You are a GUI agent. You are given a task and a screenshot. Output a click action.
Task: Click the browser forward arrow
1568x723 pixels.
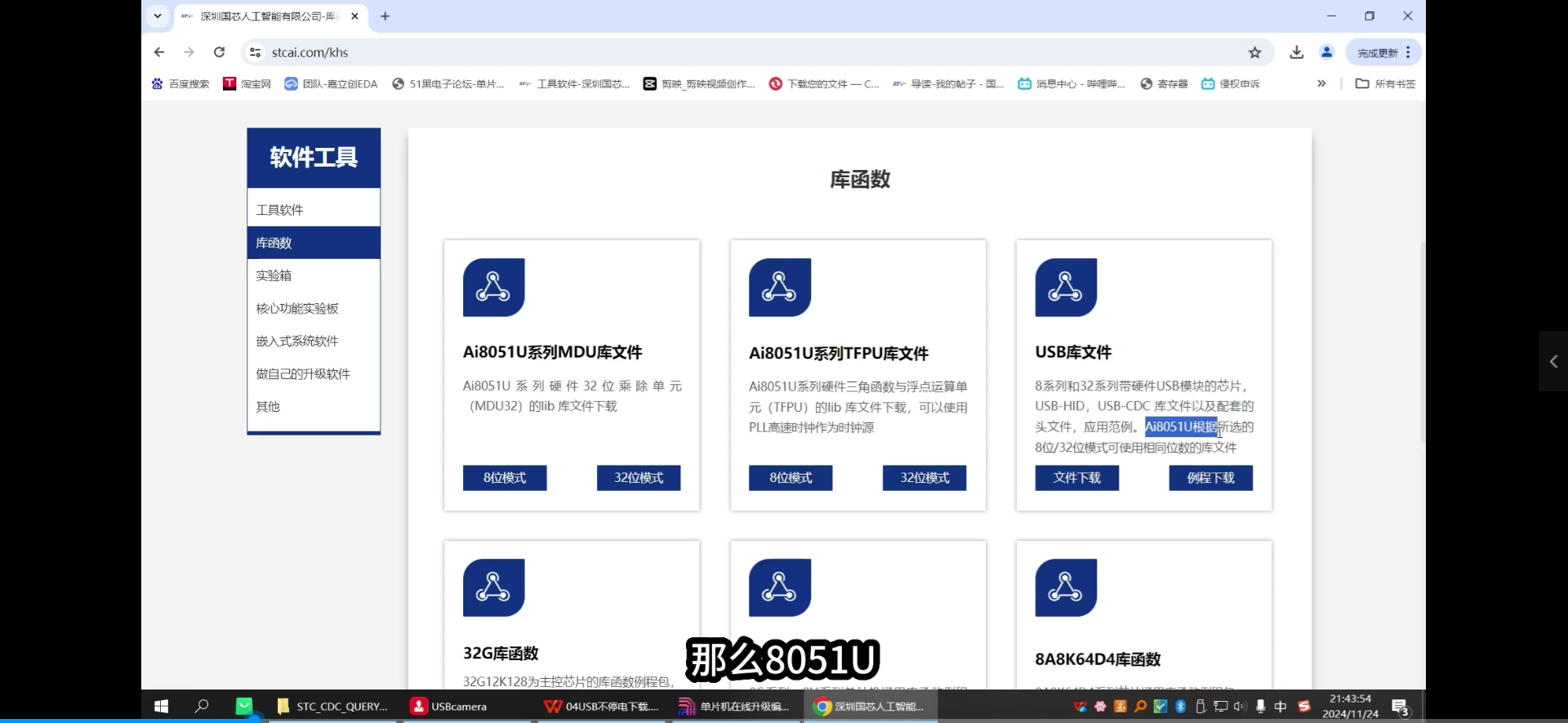[189, 52]
